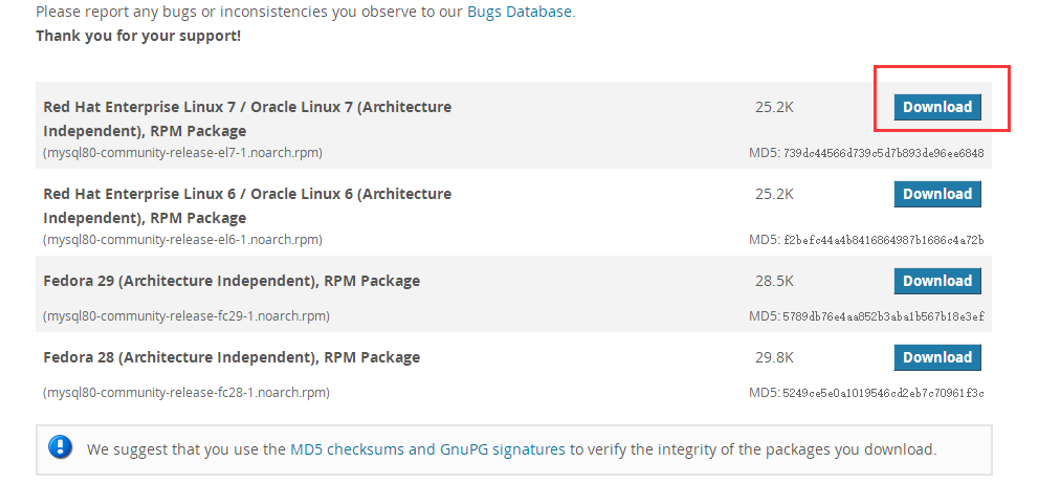Screen dimensions: 1056x488
Task: Click the 29.8K file size value
Action: (x=774, y=357)
